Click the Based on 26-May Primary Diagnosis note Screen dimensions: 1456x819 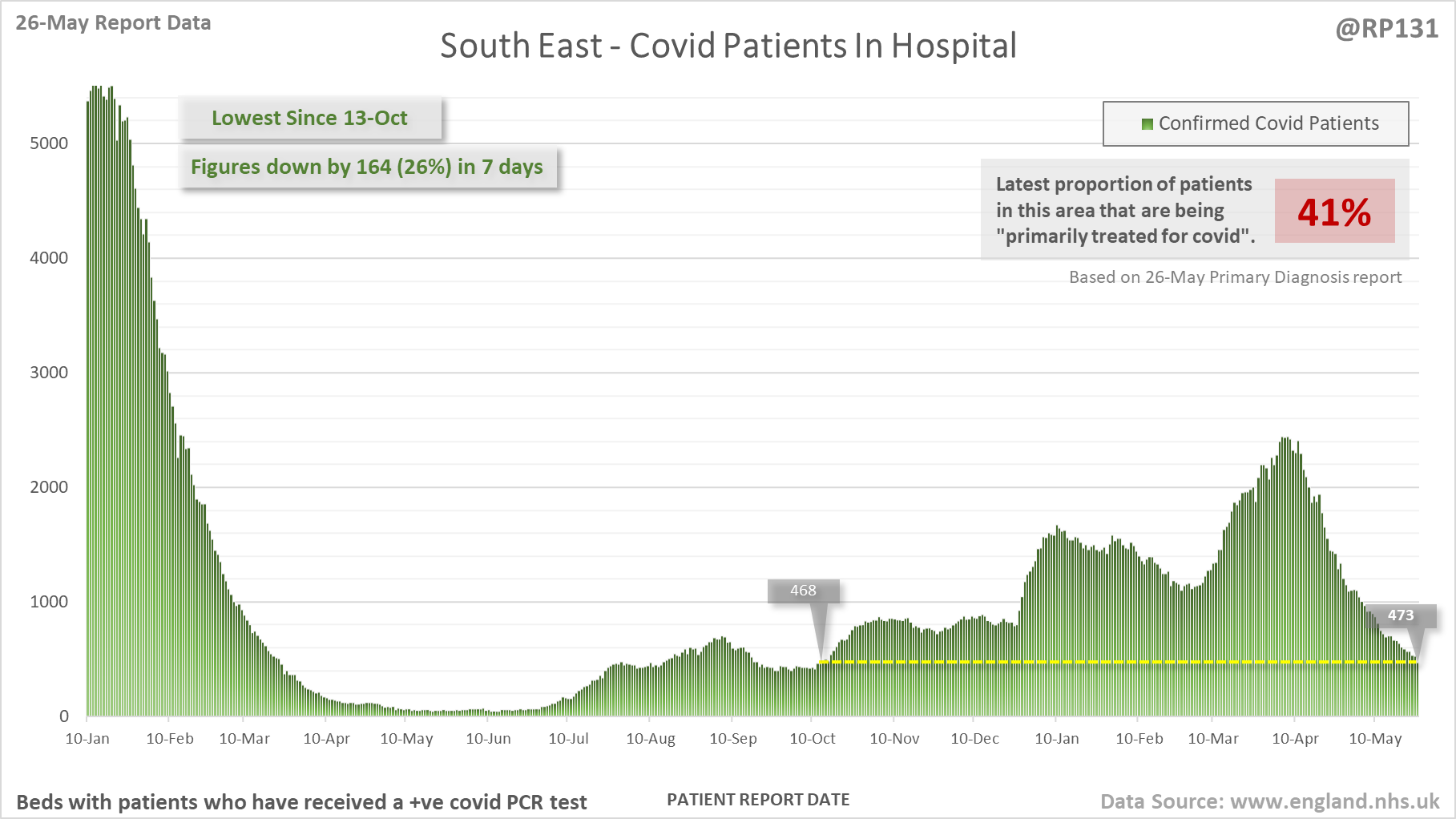1235,276
